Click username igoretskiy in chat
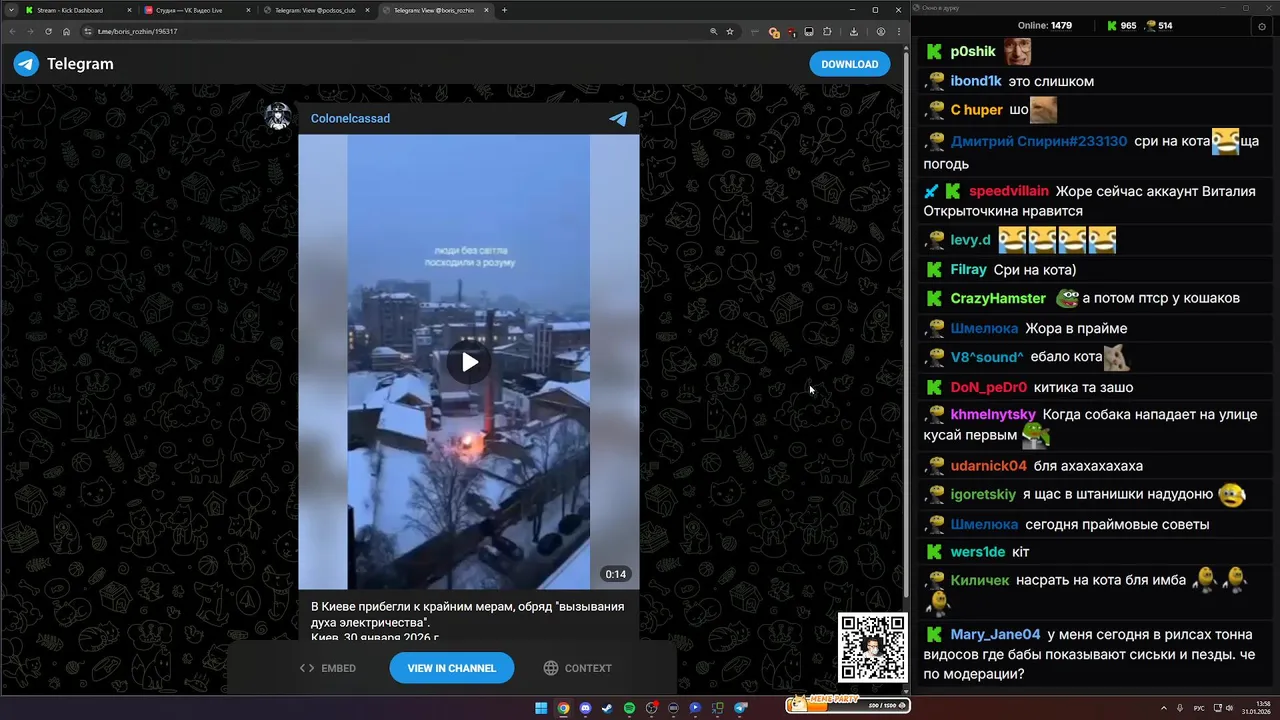This screenshot has width=1280, height=720. [x=983, y=494]
